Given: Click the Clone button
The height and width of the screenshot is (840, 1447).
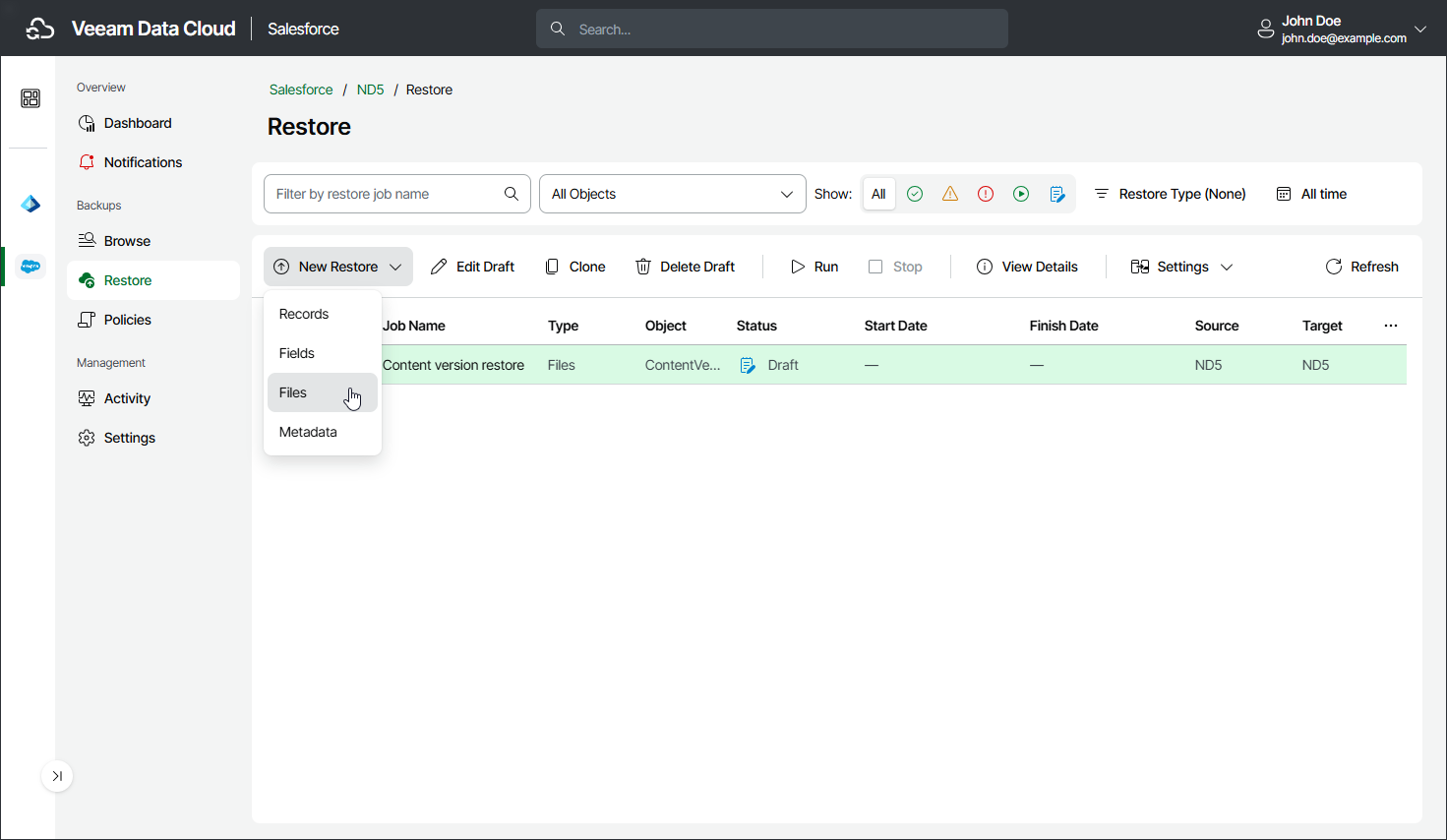Looking at the screenshot, I should point(575,267).
